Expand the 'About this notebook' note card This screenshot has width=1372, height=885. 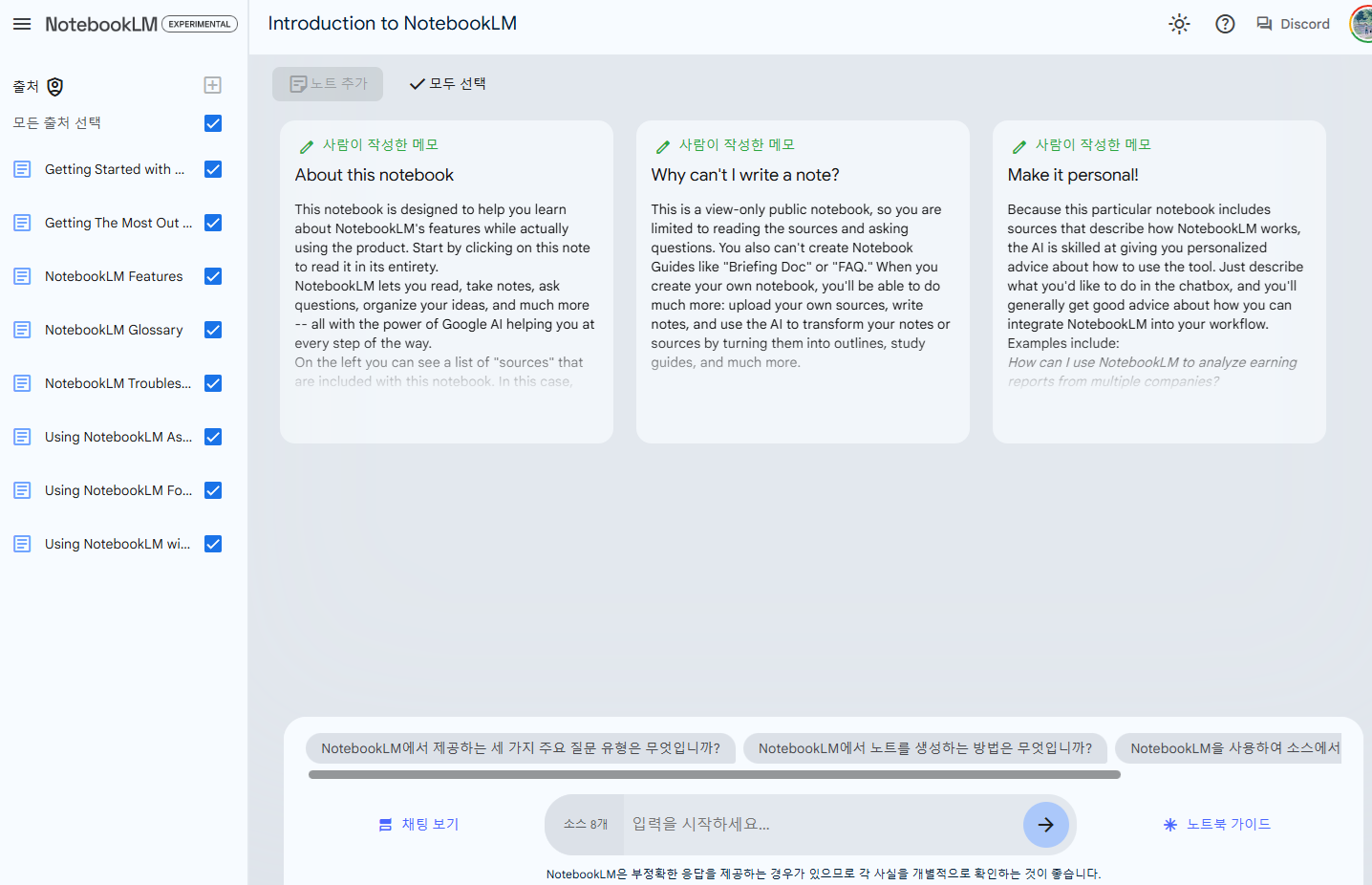(x=446, y=282)
